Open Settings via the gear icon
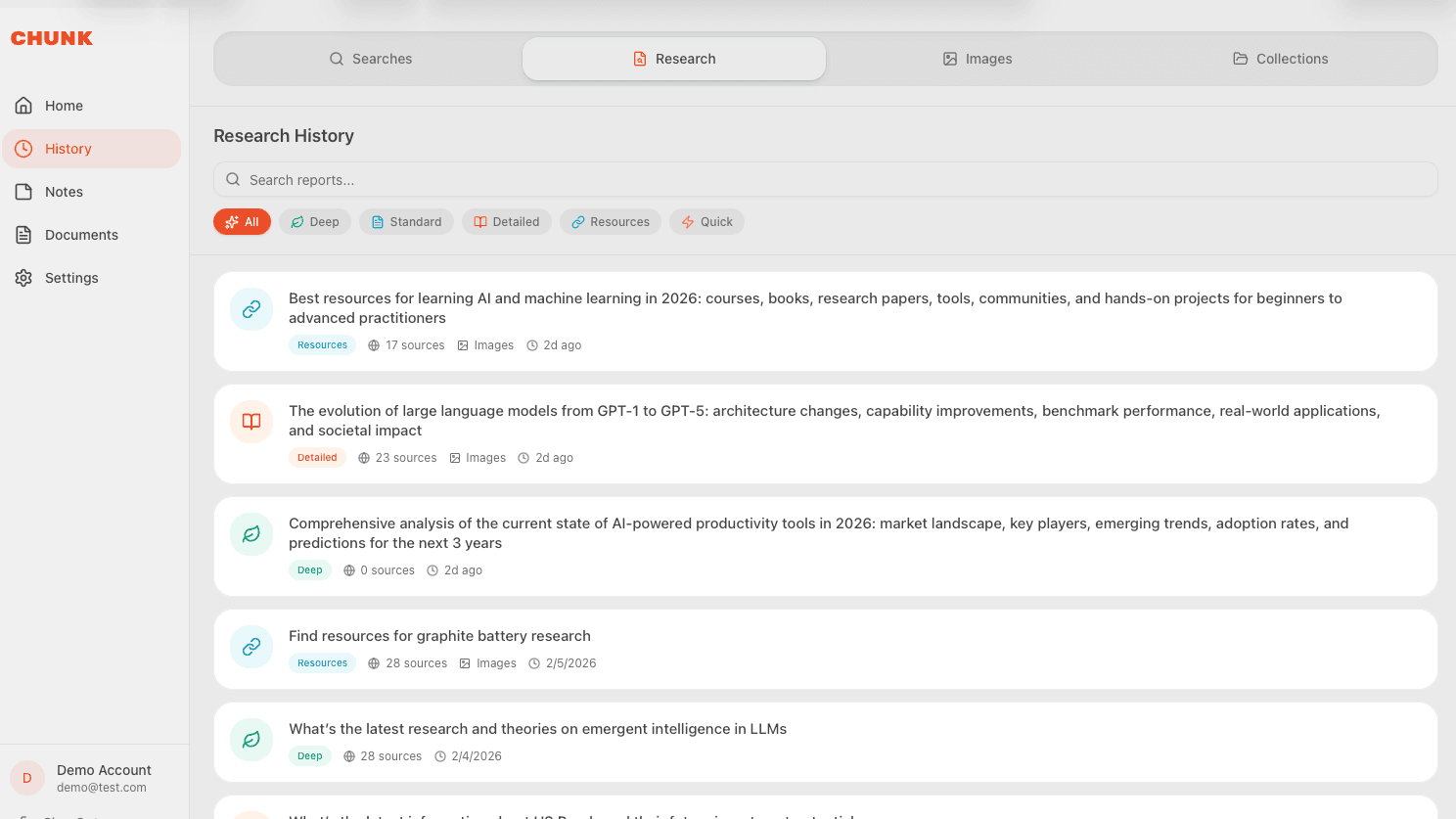The image size is (1456, 819). point(23,277)
